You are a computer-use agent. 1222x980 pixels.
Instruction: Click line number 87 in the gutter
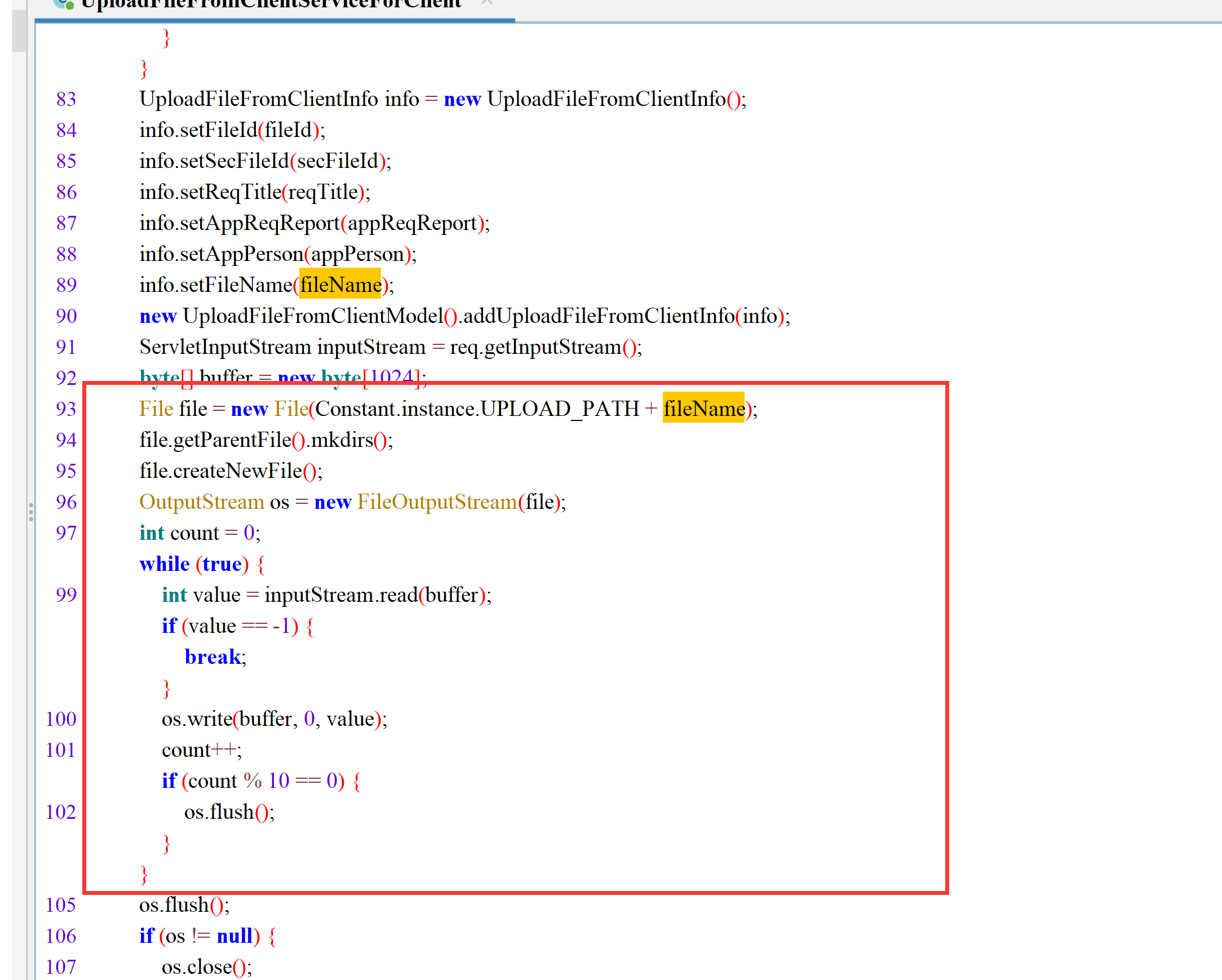pyautogui.click(x=67, y=223)
